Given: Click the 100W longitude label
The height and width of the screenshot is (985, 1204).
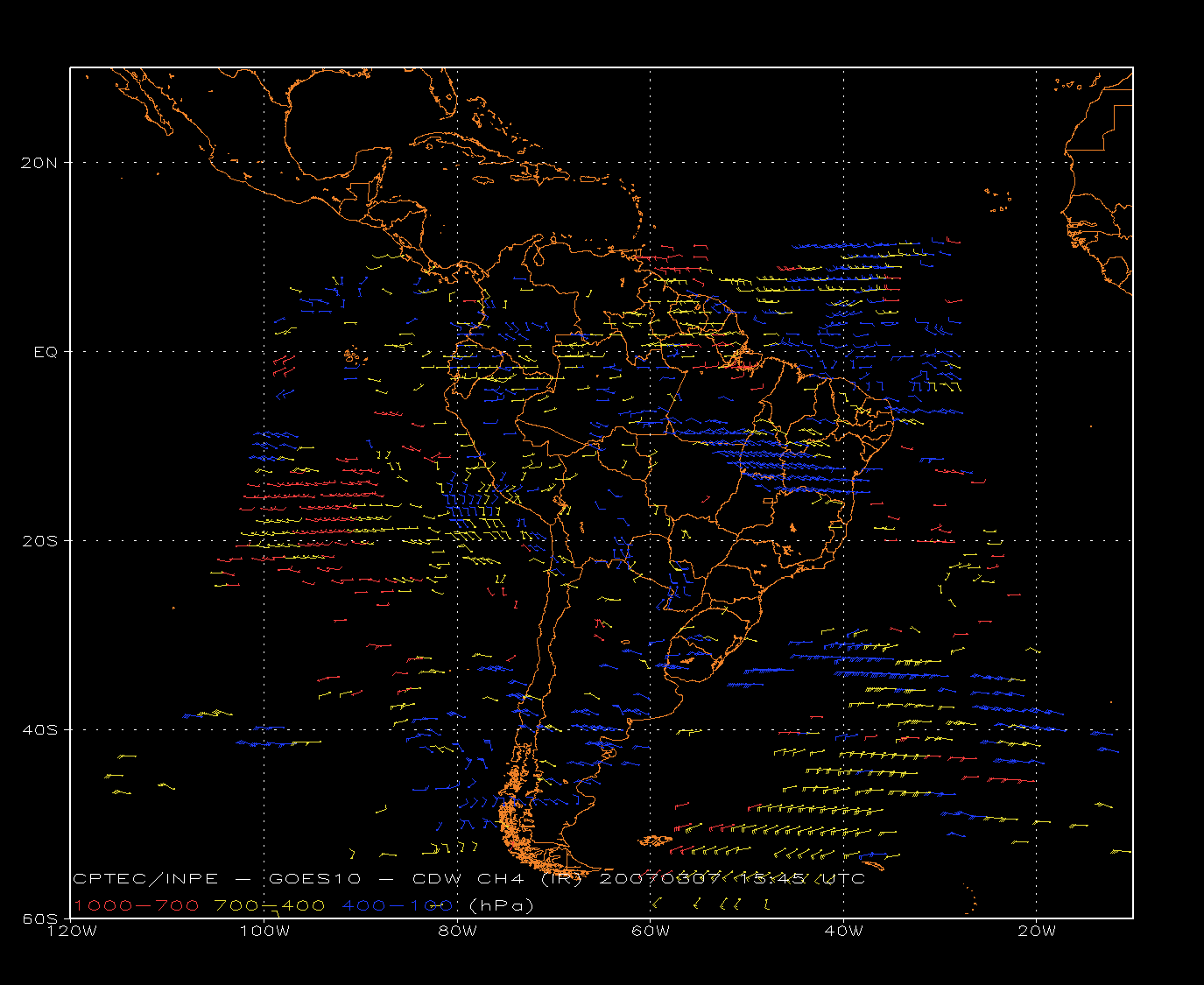Looking at the screenshot, I should tap(264, 932).
